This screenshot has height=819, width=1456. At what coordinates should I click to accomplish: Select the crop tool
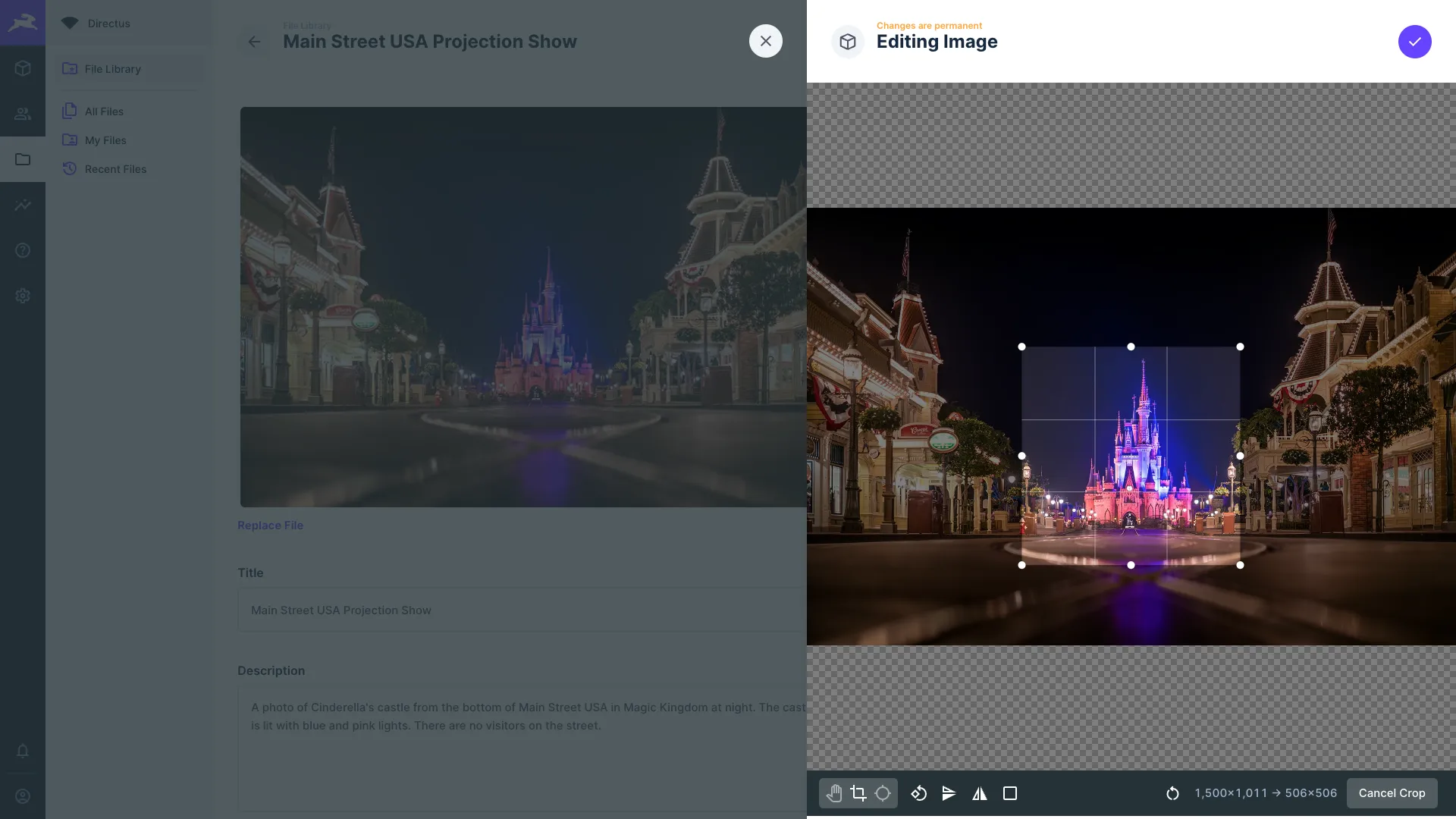(x=858, y=793)
